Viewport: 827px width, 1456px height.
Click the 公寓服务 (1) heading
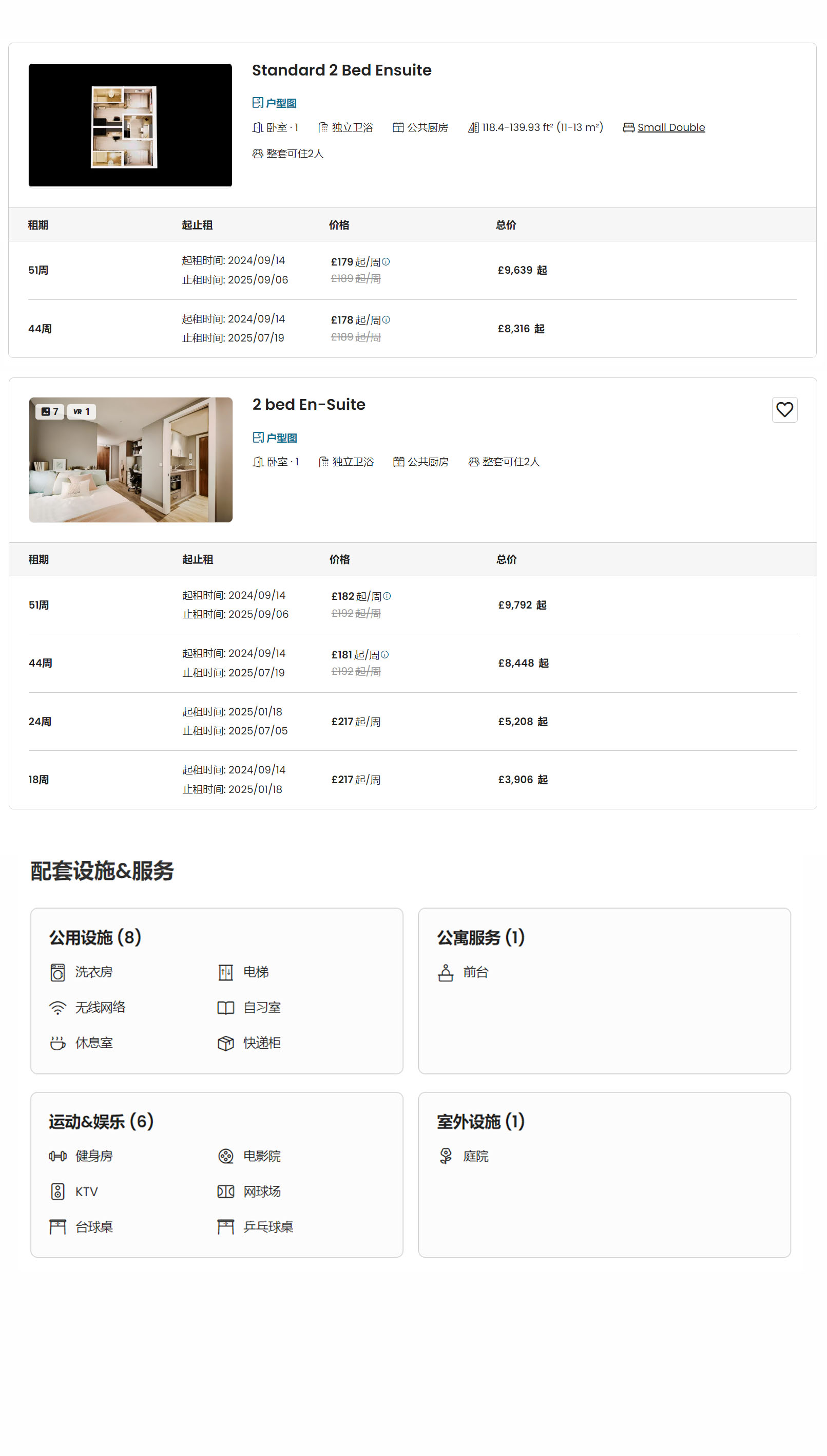point(480,937)
